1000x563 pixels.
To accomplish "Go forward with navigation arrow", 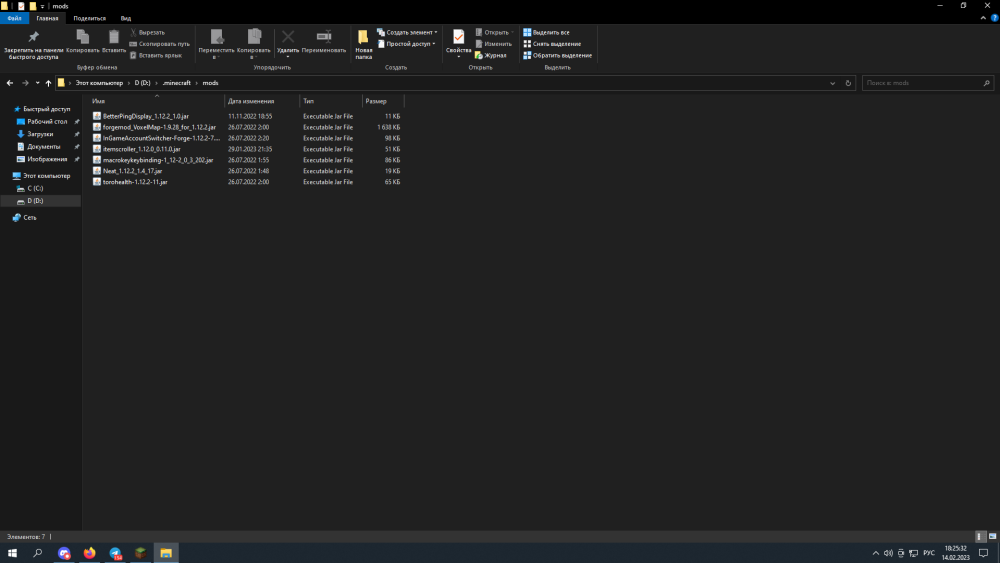I will pos(26,83).
